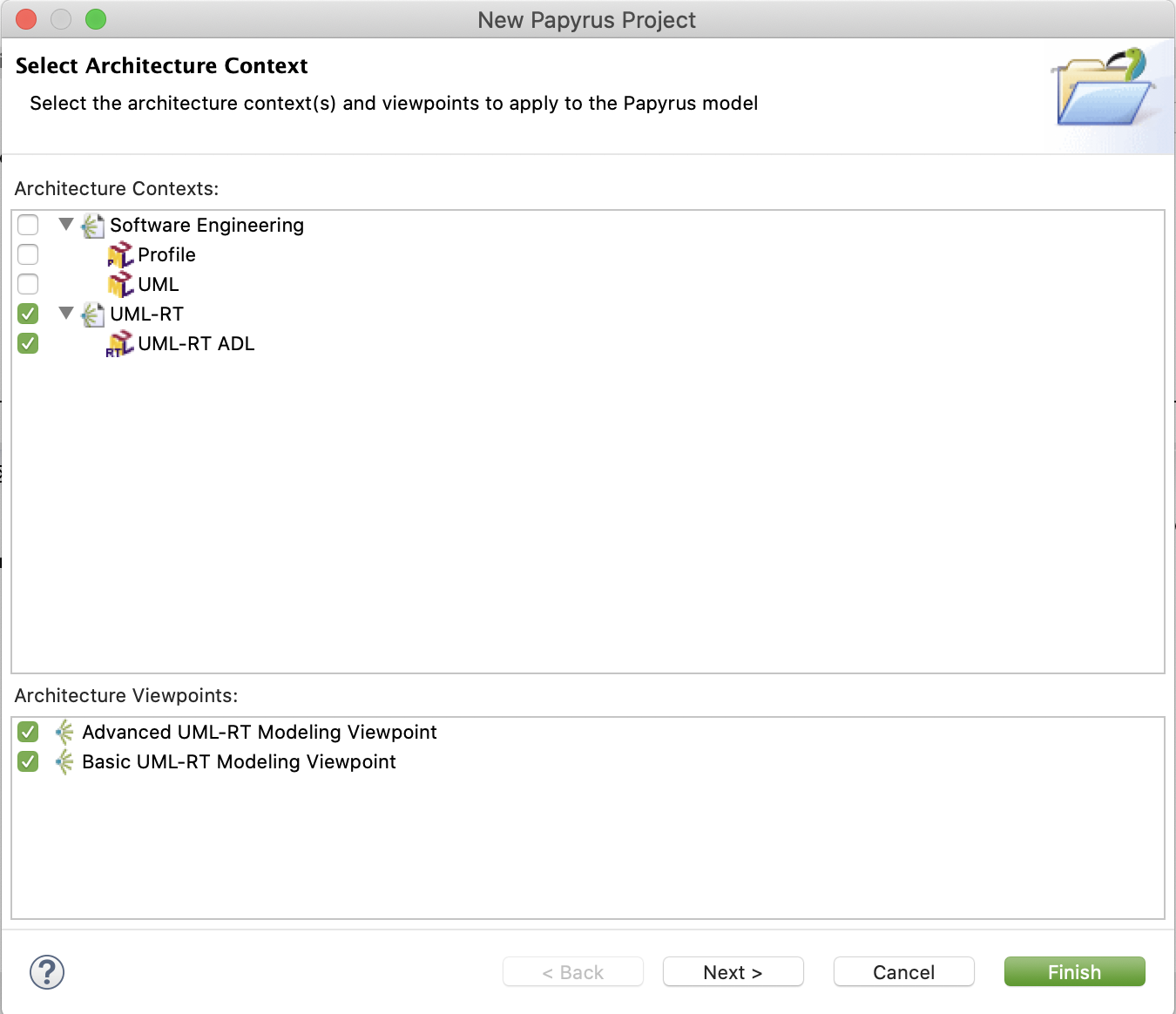Click the Advanced UML-RT Modeling Viewpoint icon
Image resolution: width=1176 pixels, height=1014 pixels.
point(64,732)
